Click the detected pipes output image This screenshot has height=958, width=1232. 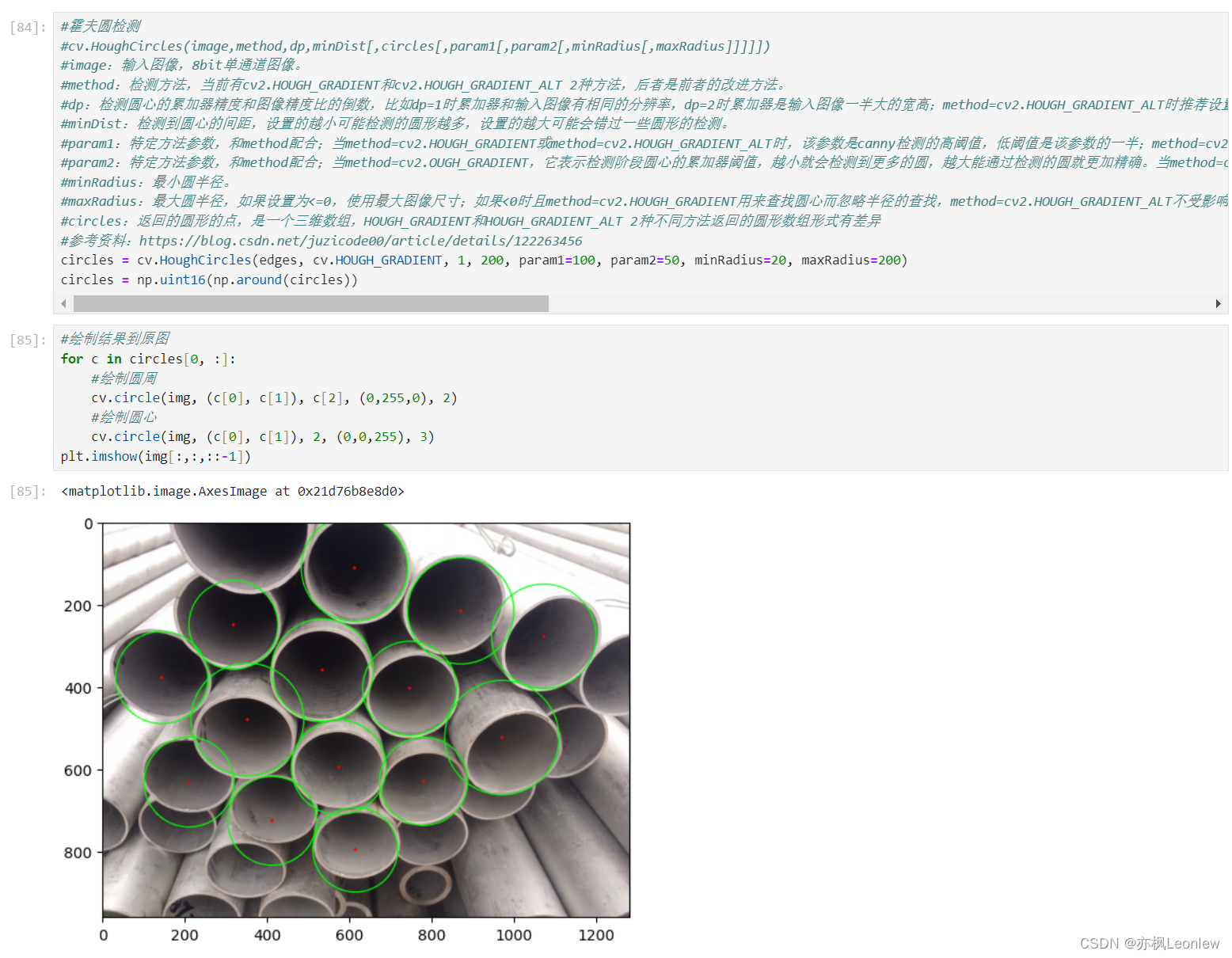point(367,720)
